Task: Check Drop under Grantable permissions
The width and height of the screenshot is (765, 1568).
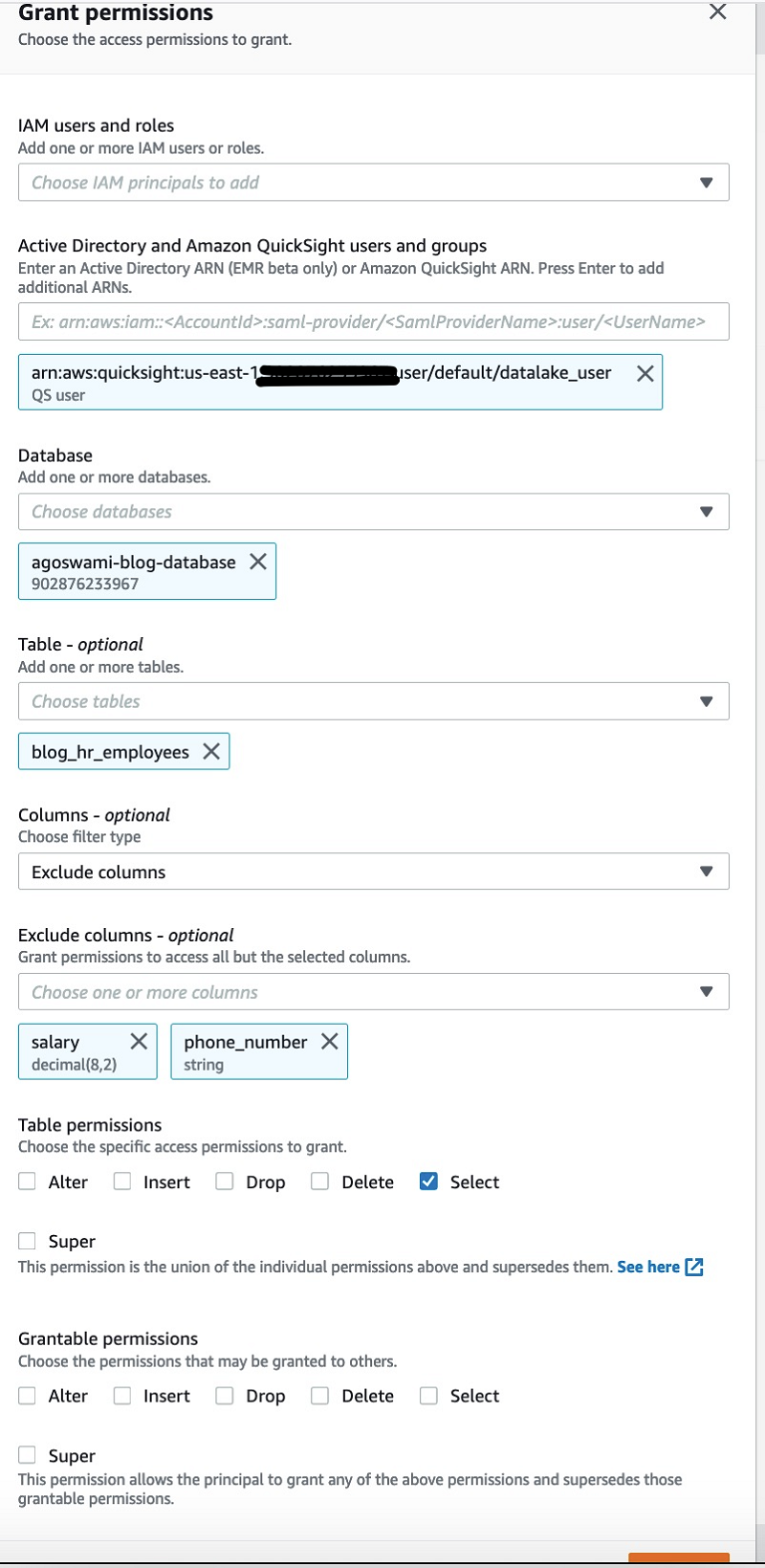Action: (x=225, y=1396)
